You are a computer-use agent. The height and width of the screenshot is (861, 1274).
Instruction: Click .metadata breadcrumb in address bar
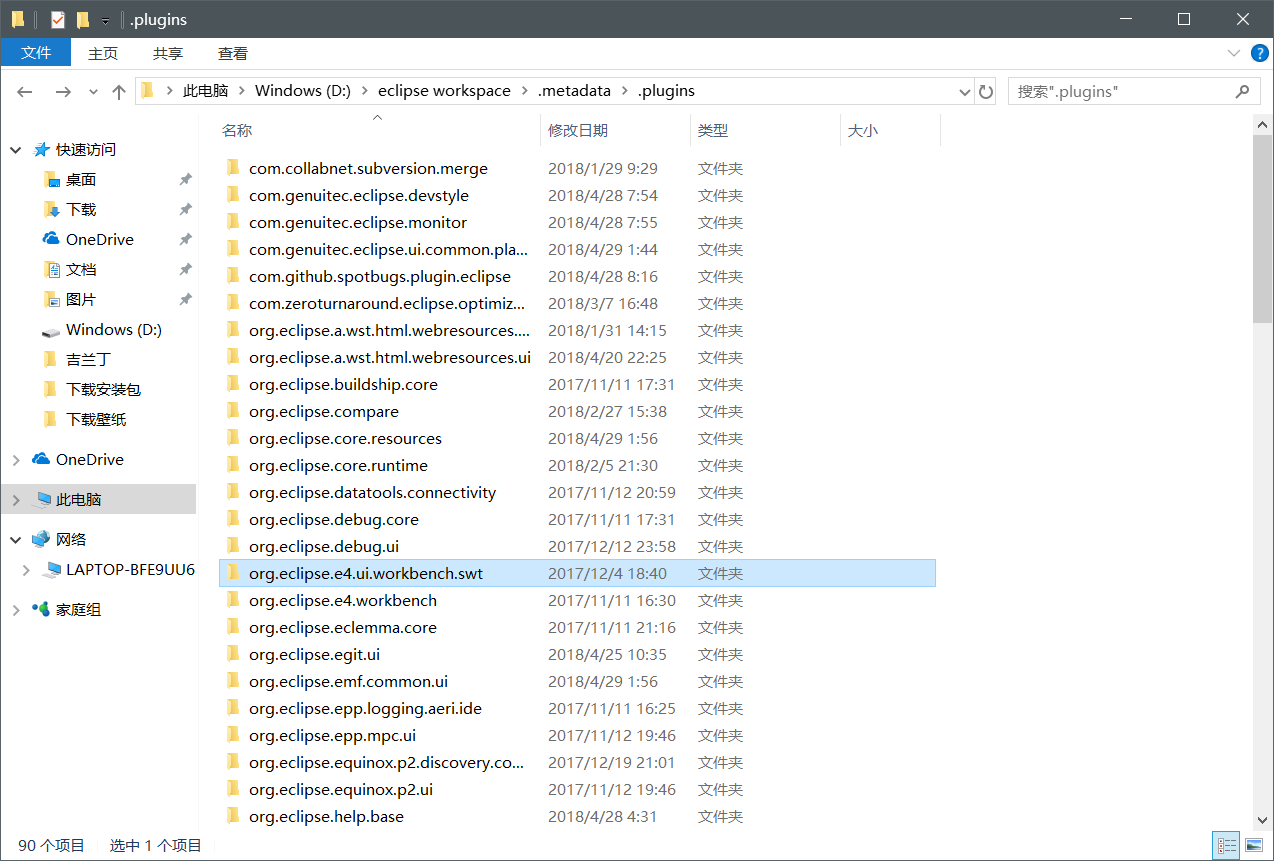(574, 91)
